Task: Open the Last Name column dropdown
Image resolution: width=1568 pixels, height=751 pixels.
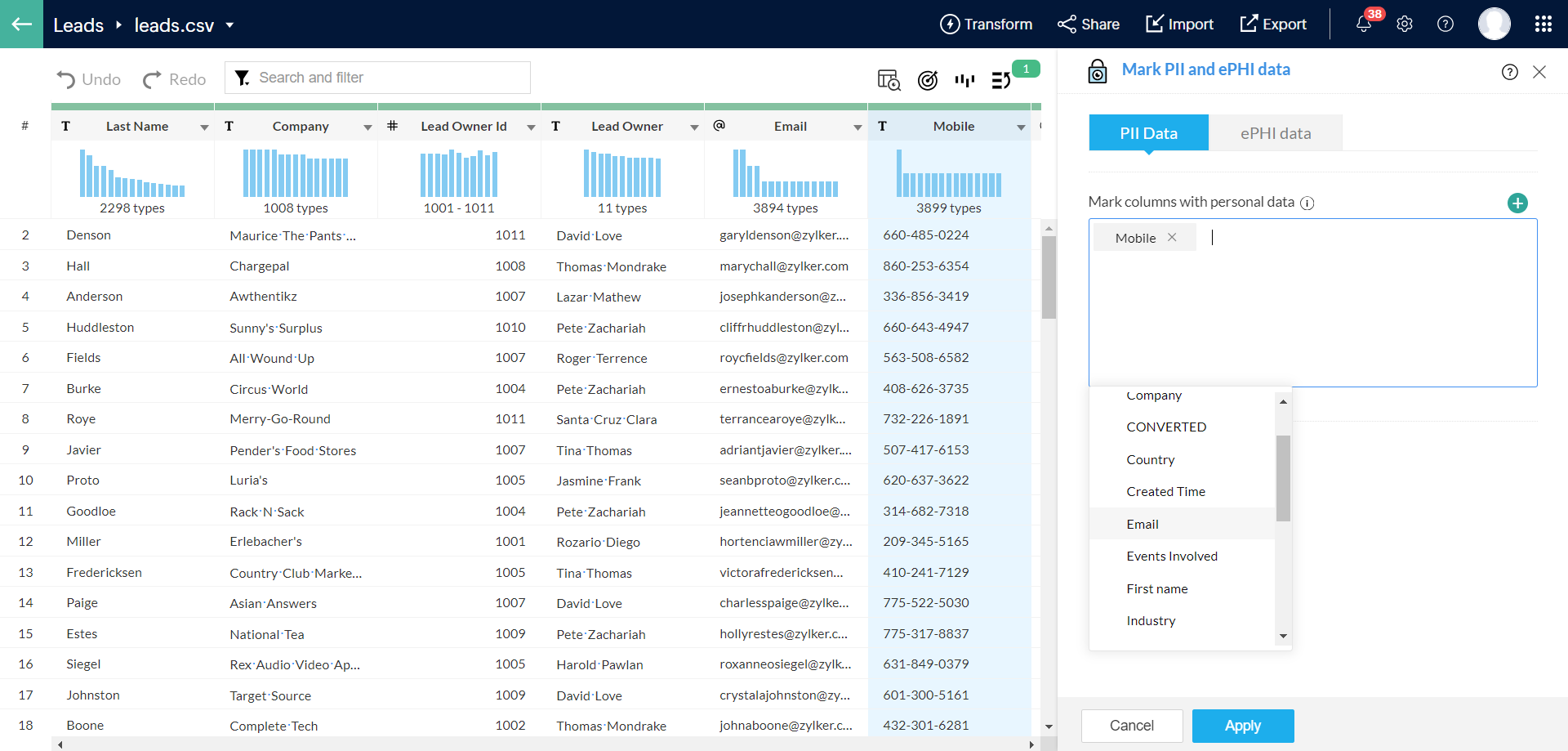Action: pyautogui.click(x=204, y=127)
